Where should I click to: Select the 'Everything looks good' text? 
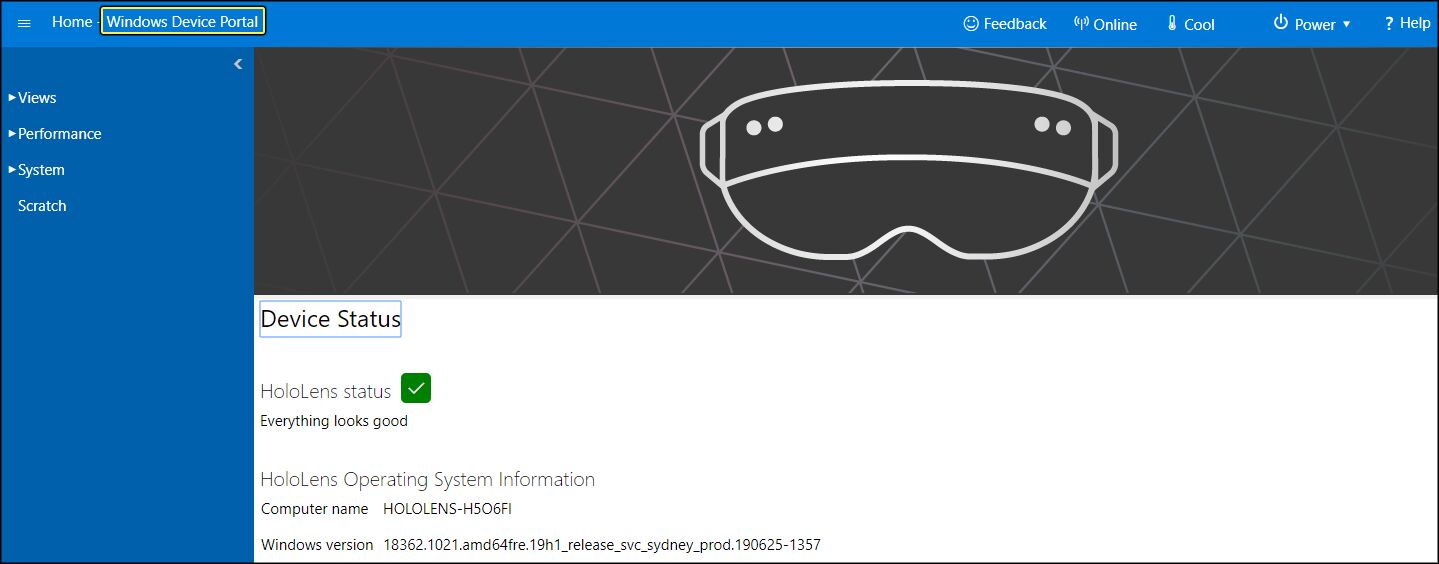tap(334, 421)
